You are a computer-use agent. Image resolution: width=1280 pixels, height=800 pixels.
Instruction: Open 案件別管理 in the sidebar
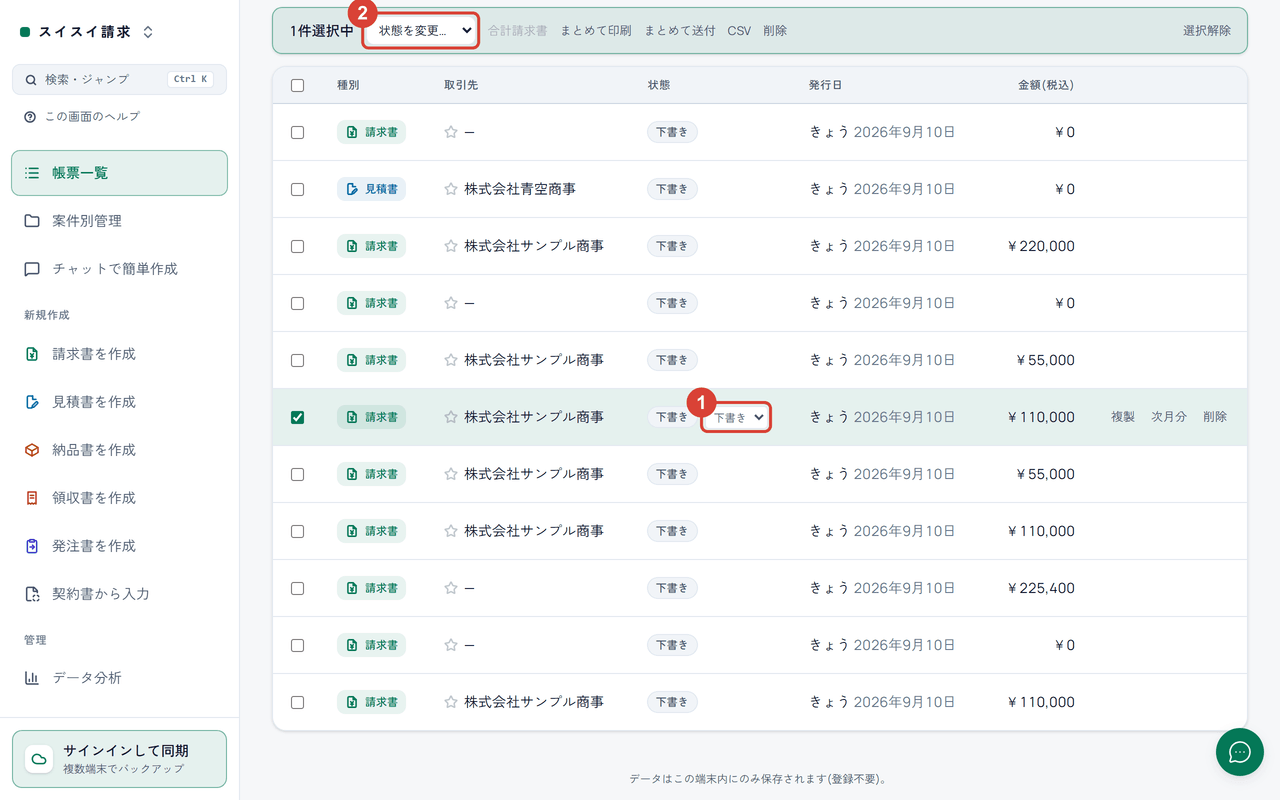120,221
